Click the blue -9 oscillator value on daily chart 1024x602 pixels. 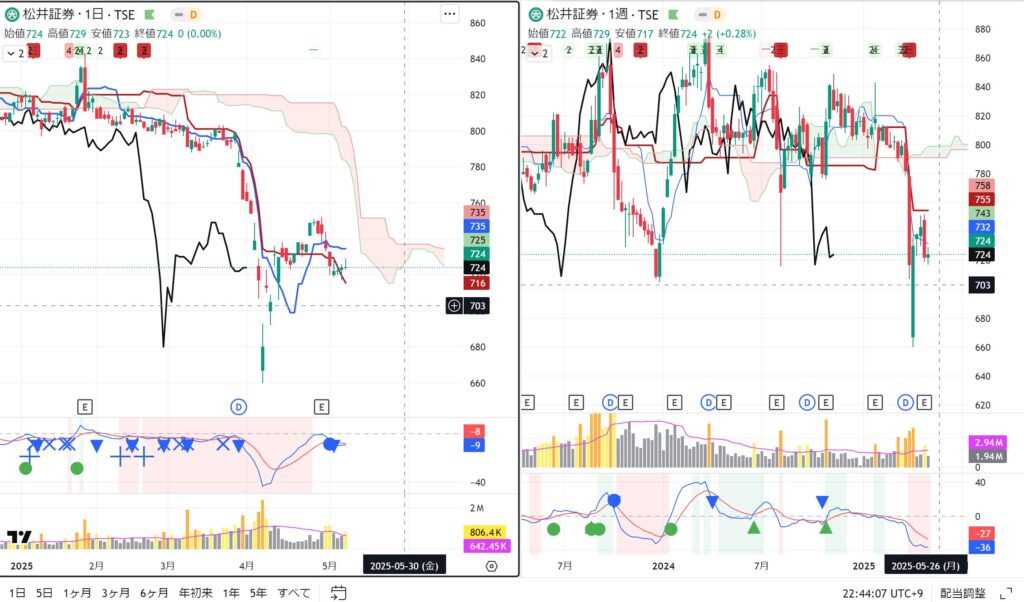(x=475, y=445)
